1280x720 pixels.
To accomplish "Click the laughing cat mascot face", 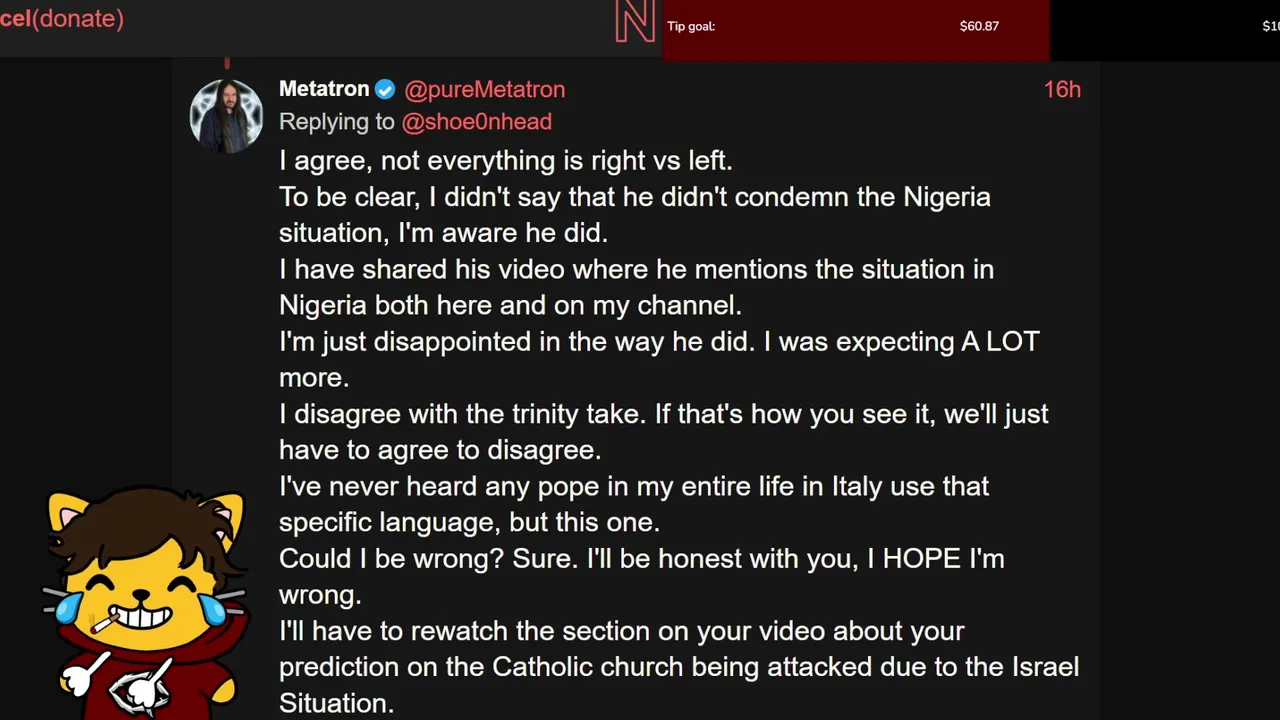I will 143,592.
